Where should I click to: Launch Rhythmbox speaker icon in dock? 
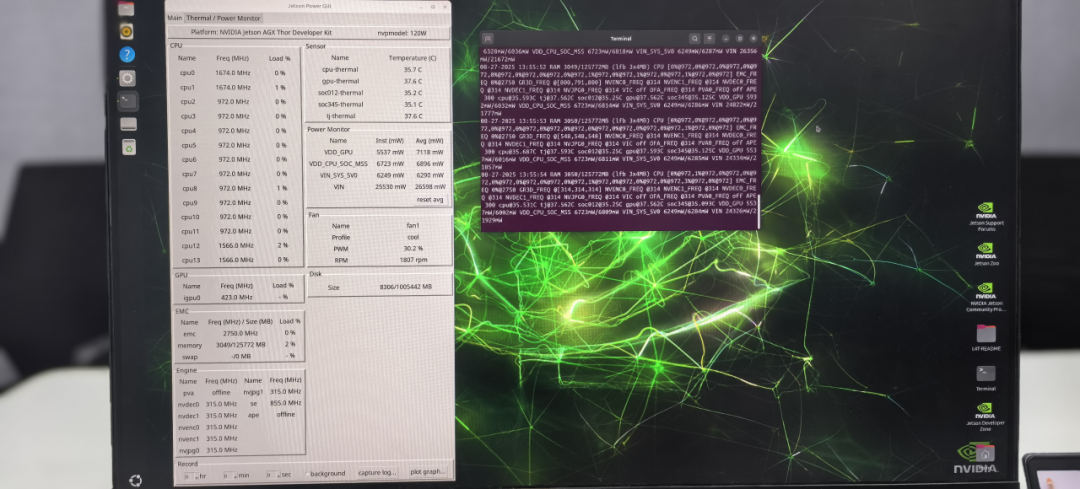(x=127, y=31)
